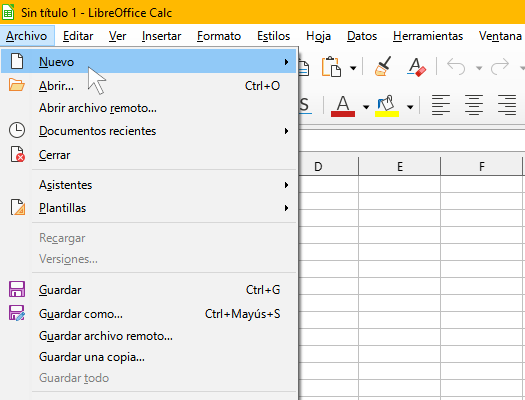Viewport: 525px width, 400px height.
Task: Select column header D
Action: (x=328, y=166)
